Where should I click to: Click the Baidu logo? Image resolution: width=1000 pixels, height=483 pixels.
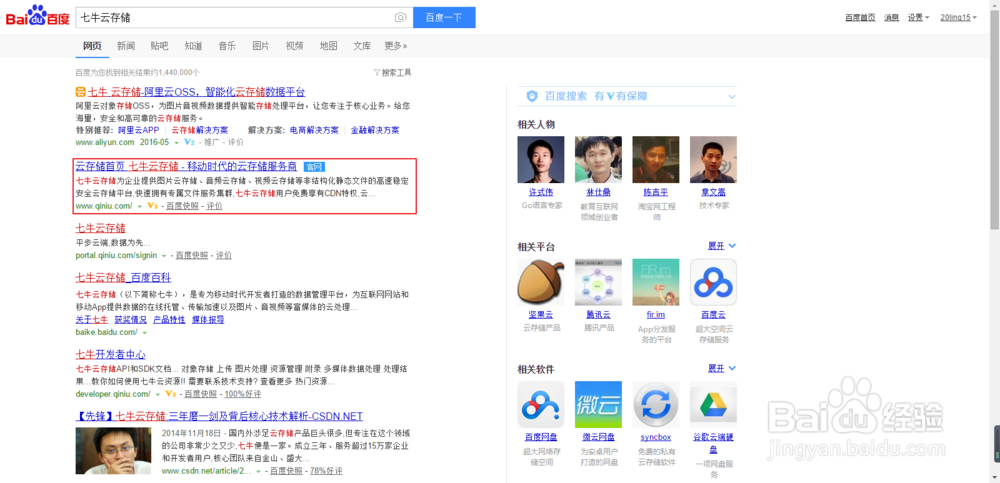click(x=38, y=16)
